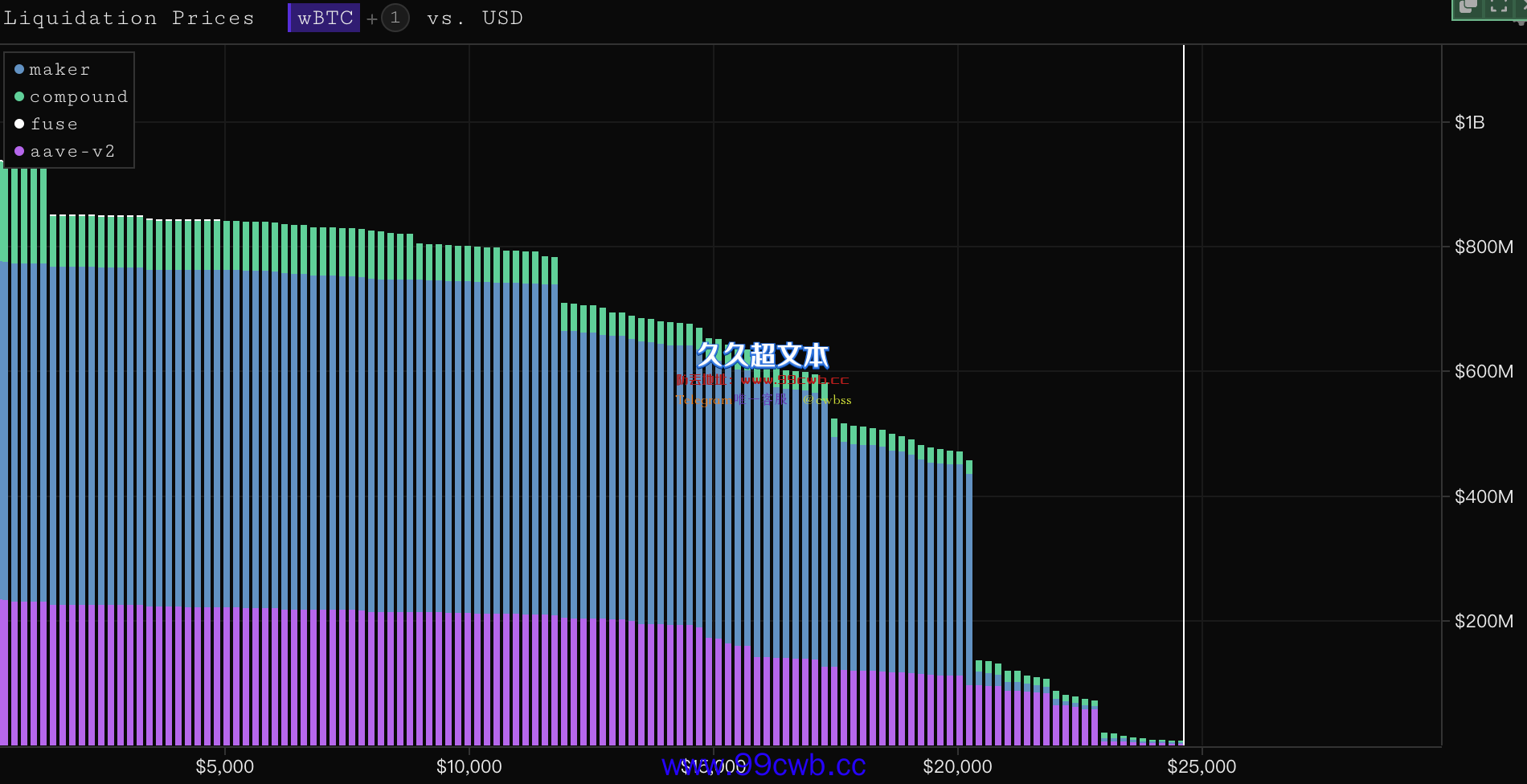Click the white fuse legend dot
Image resolution: width=1527 pixels, height=784 pixels.
click(x=19, y=125)
